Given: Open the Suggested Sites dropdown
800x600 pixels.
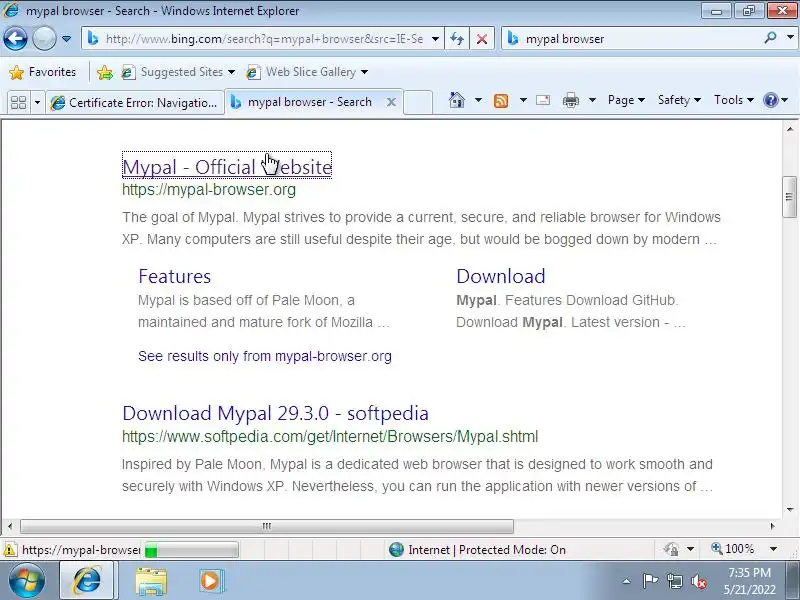Looking at the screenshot, I should pos(179,72).
